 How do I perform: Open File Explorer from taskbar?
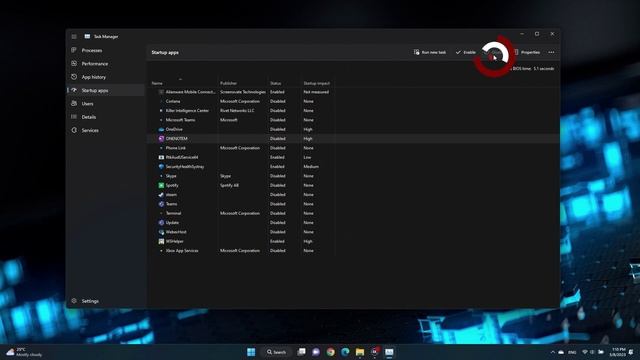360,352
